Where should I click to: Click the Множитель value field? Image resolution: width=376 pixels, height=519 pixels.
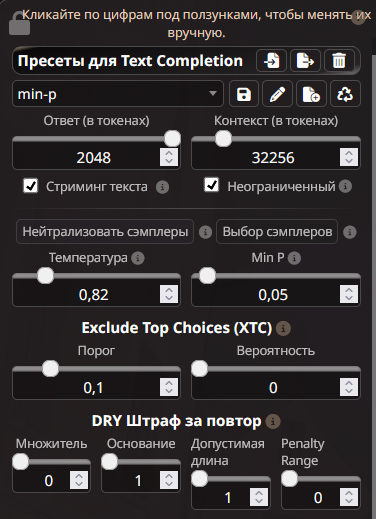[x=51, y=480]
